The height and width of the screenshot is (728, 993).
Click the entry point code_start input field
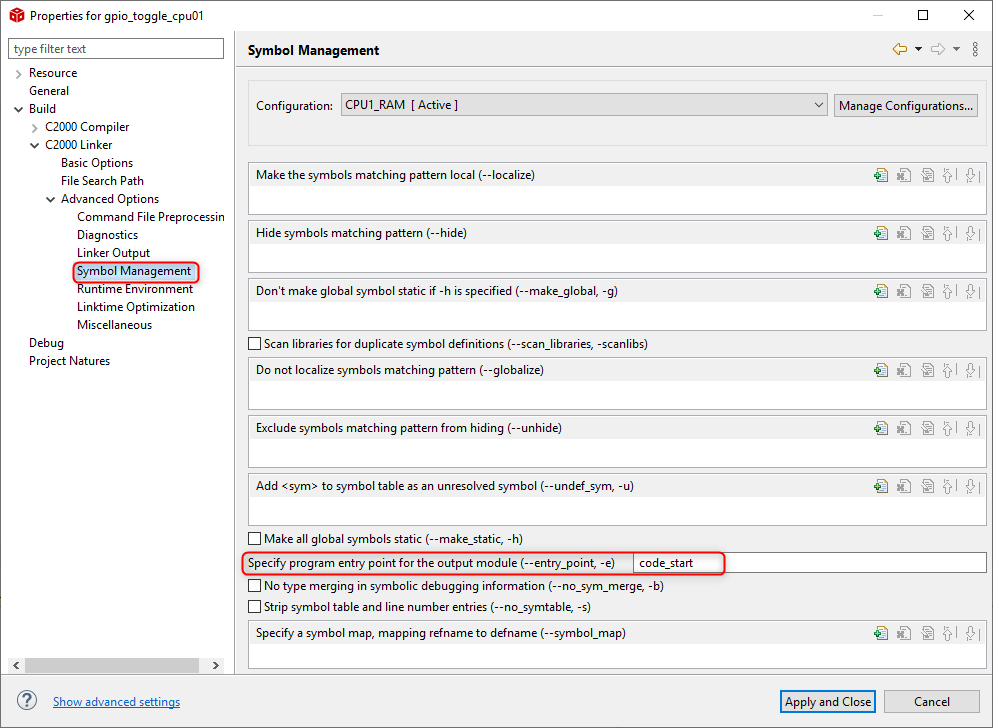809,563
